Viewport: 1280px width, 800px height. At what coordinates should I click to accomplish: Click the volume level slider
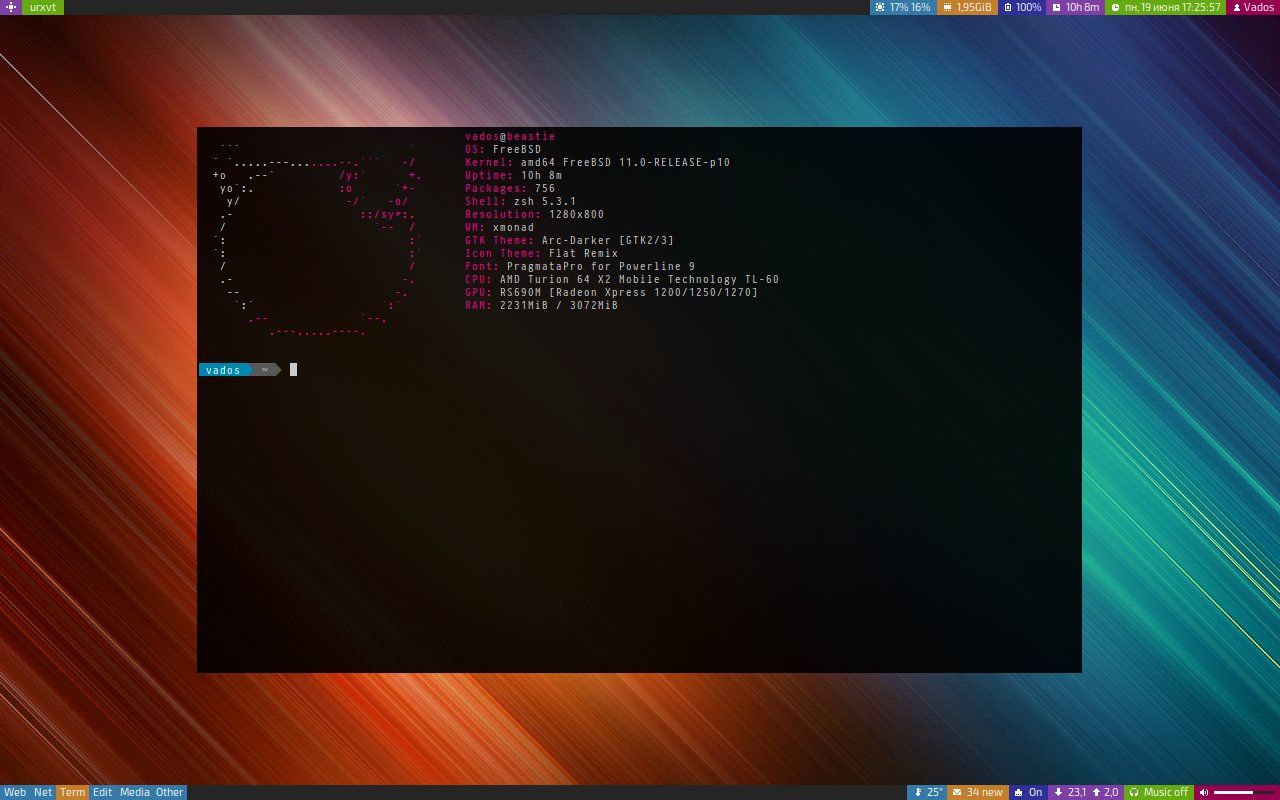point(1244,792)
